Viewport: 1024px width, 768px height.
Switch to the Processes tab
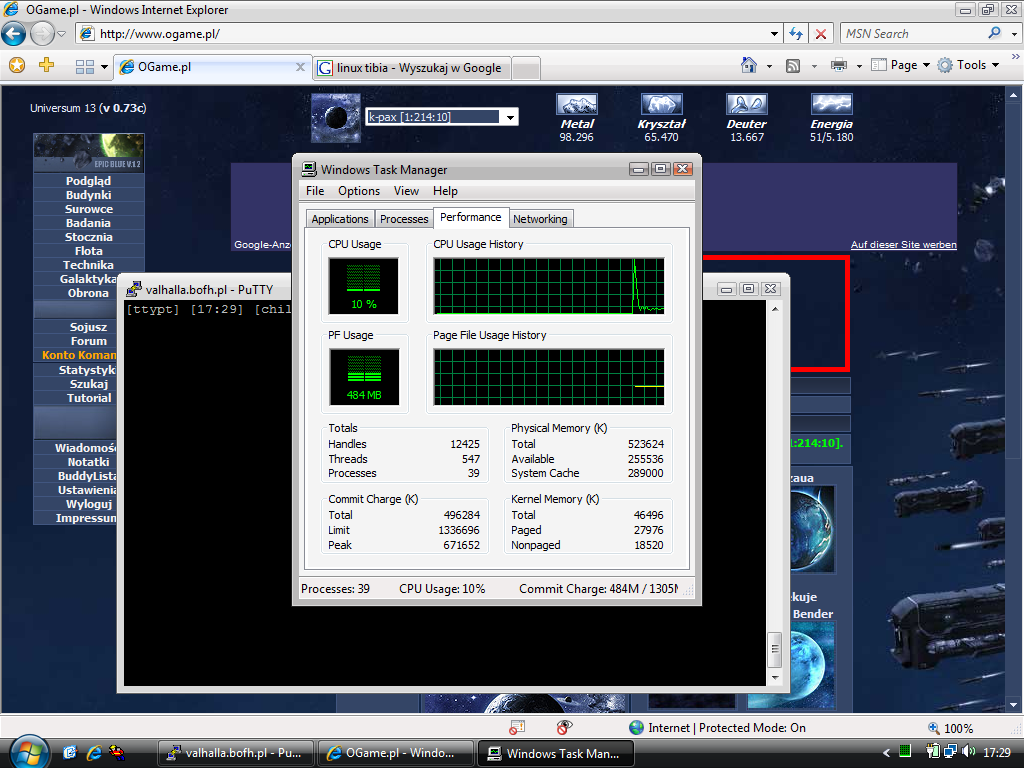pyautogui.click(x=404, y=219)
